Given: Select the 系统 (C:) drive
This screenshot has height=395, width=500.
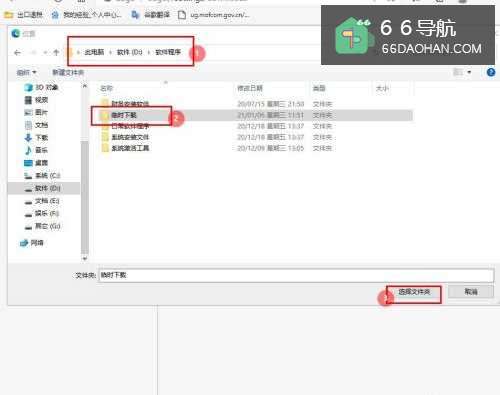Looking at the screenshot, I should pyautogui.click(x=42, y=175).
